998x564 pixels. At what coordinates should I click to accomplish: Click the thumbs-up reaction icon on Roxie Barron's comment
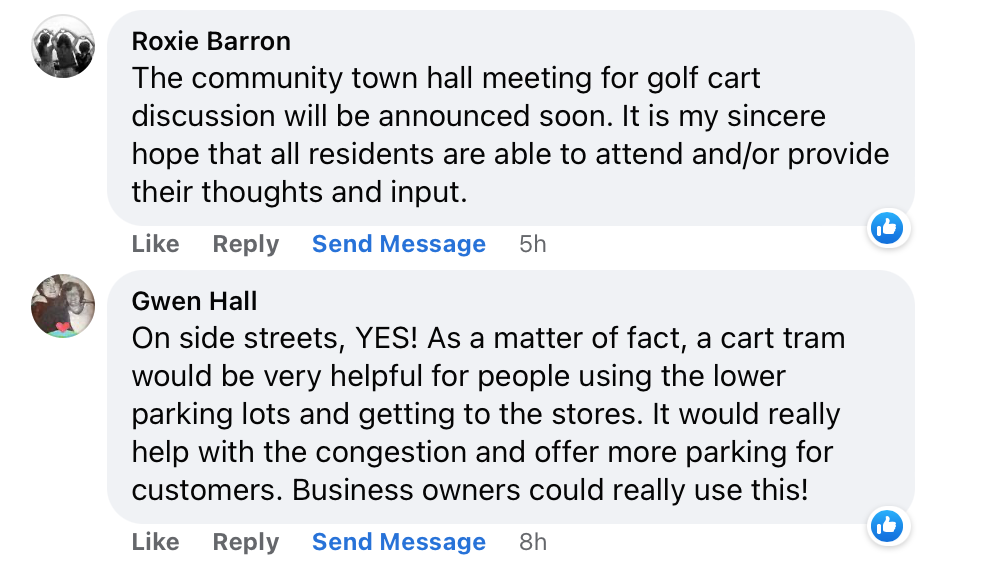(x=886, y=228)
